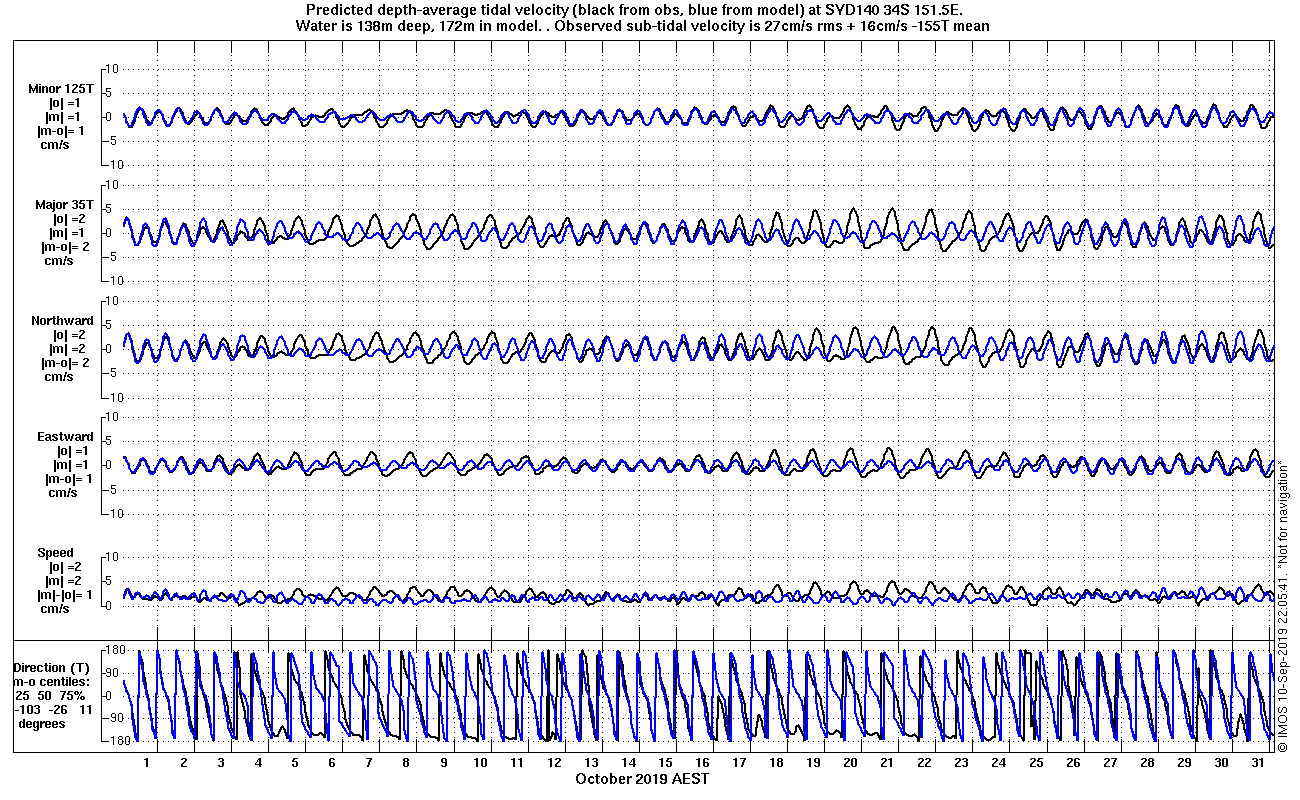Click day label '31' on the date axis
The image size is (1300, 800).
coord(1257,762)
